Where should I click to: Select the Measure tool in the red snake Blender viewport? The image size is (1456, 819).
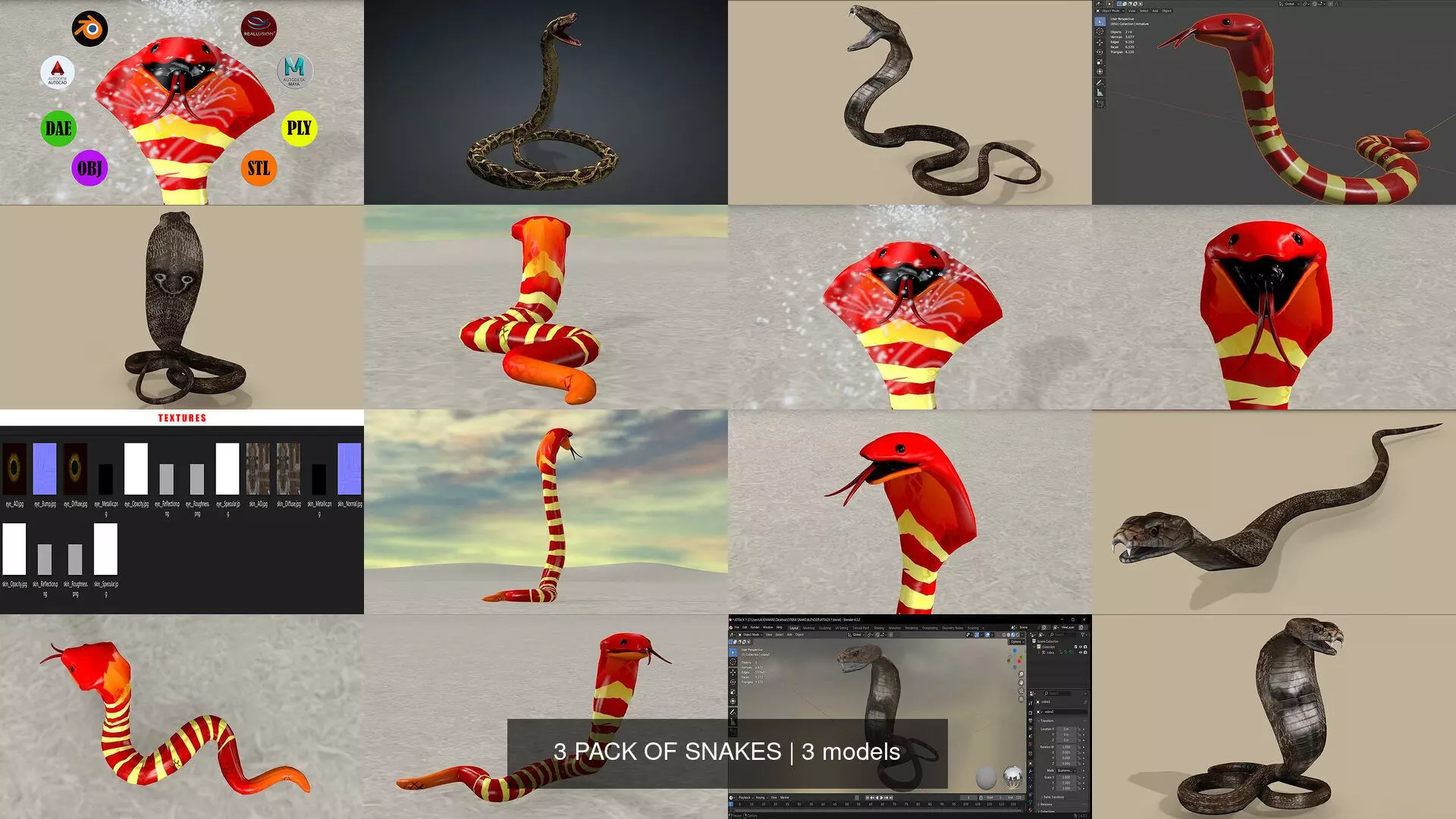1100,93
